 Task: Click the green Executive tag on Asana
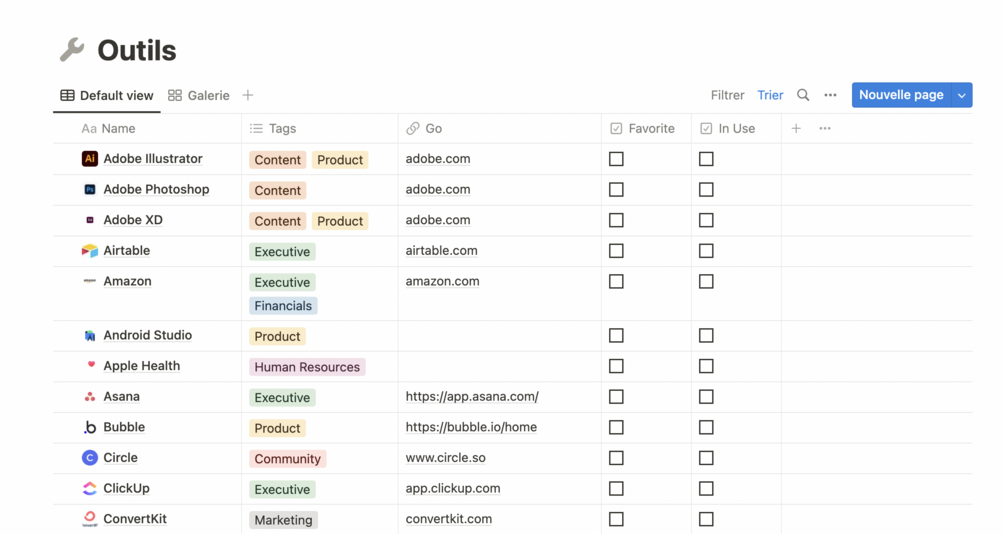[282, 398]
